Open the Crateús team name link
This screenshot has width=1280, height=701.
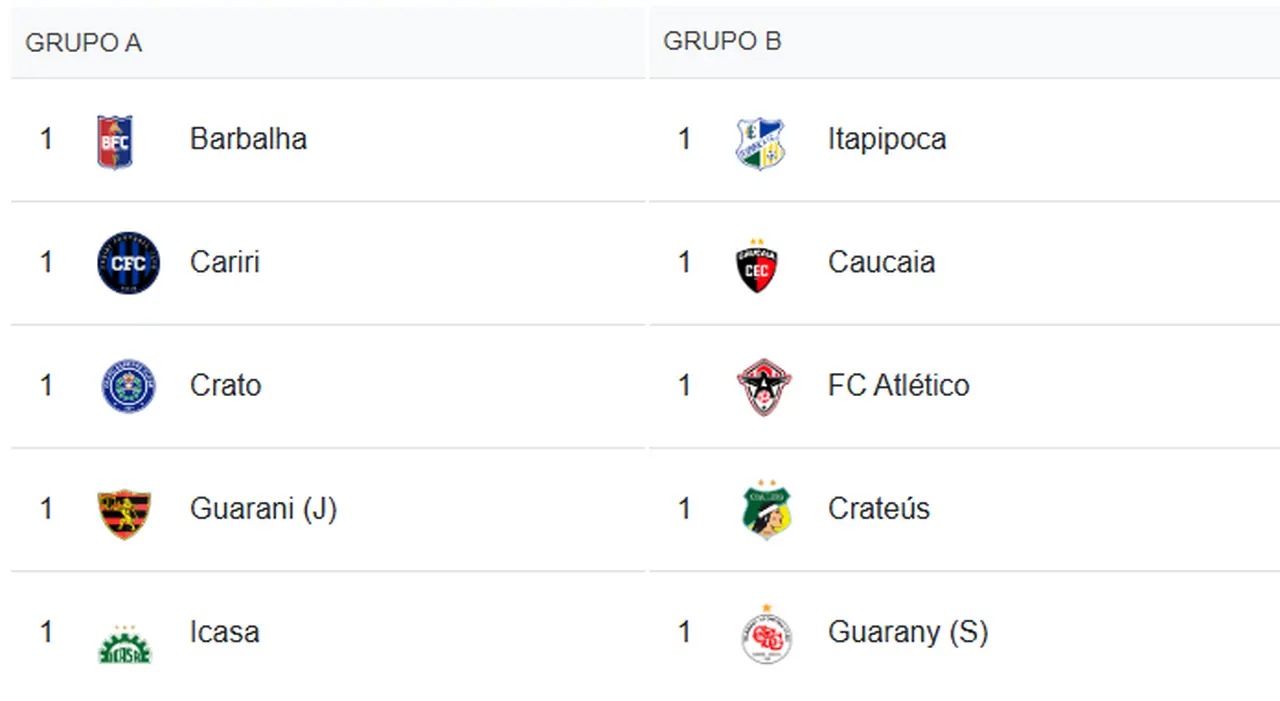pos(879,509)
